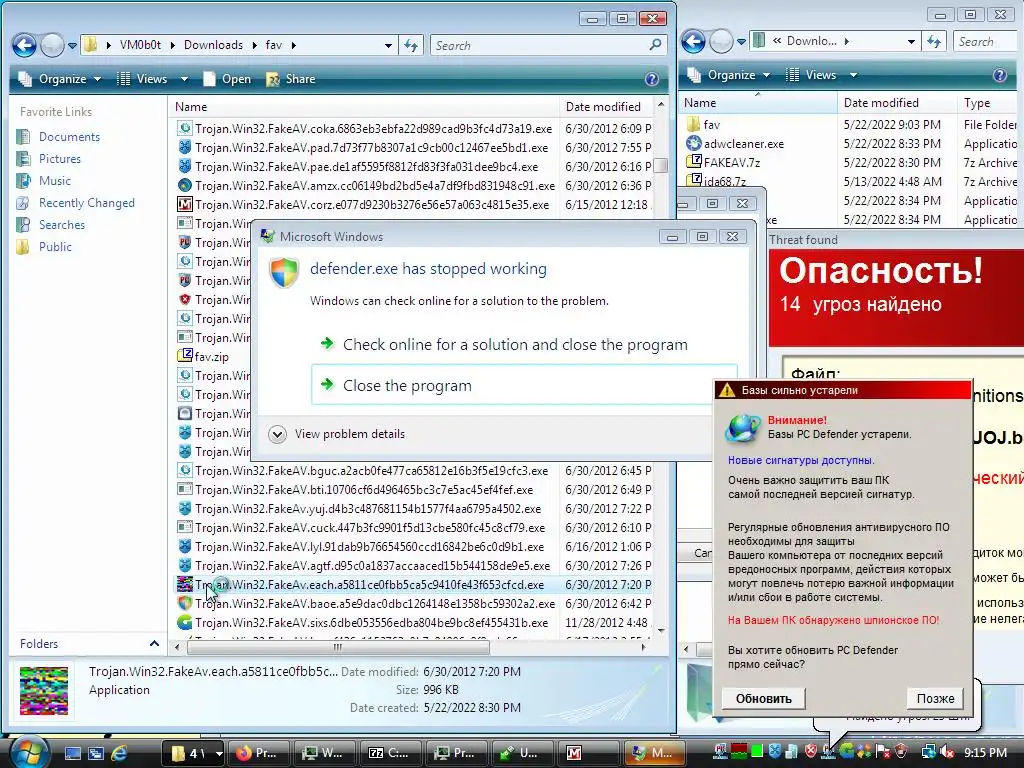Click refresh button beside fav address bar
The width and height of the screenshot is (1024, 768).
click(411, 45)
